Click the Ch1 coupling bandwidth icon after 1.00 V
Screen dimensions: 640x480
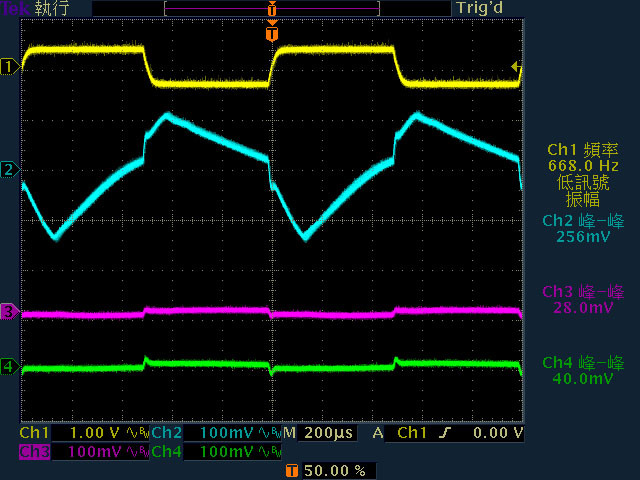pos(138,433)
